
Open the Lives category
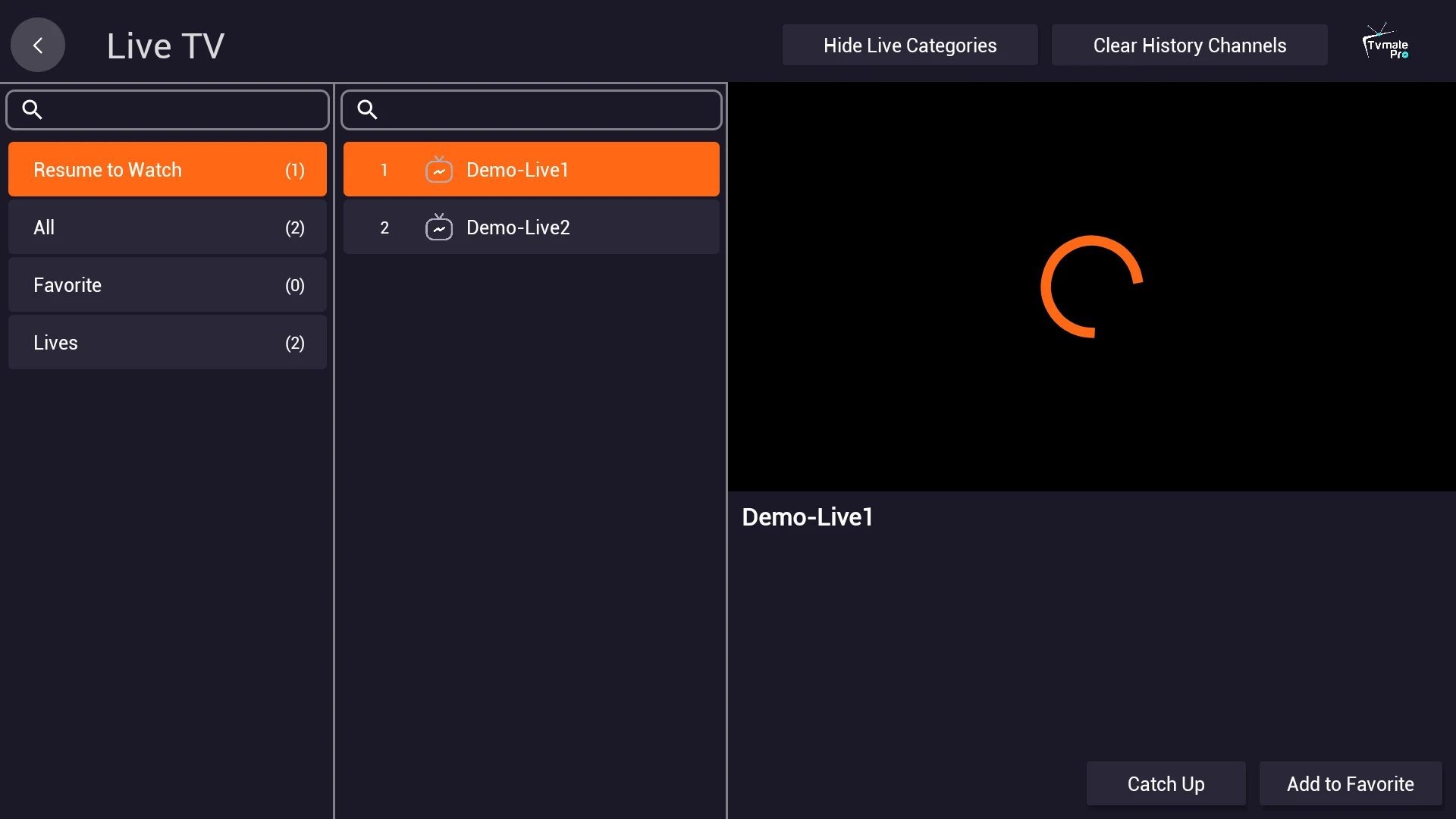[x=168, y=342]
